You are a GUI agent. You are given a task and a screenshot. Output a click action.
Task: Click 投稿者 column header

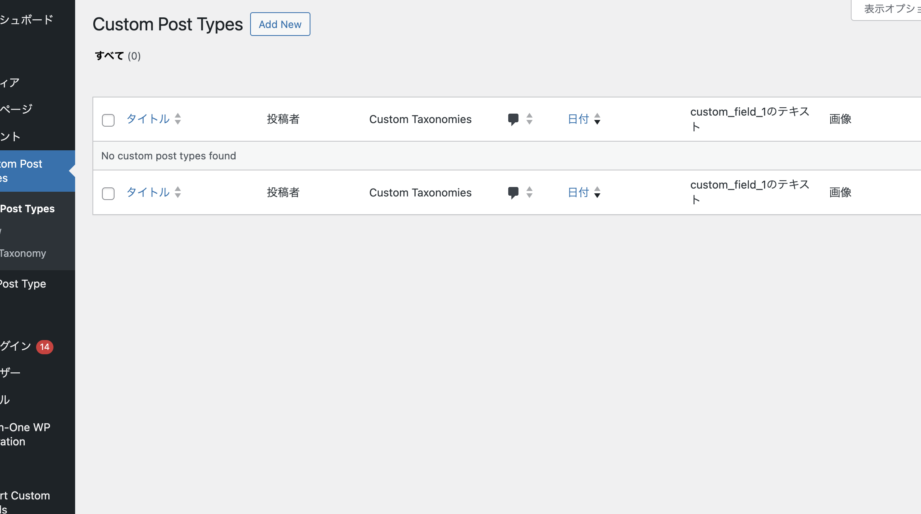[283, 119]
